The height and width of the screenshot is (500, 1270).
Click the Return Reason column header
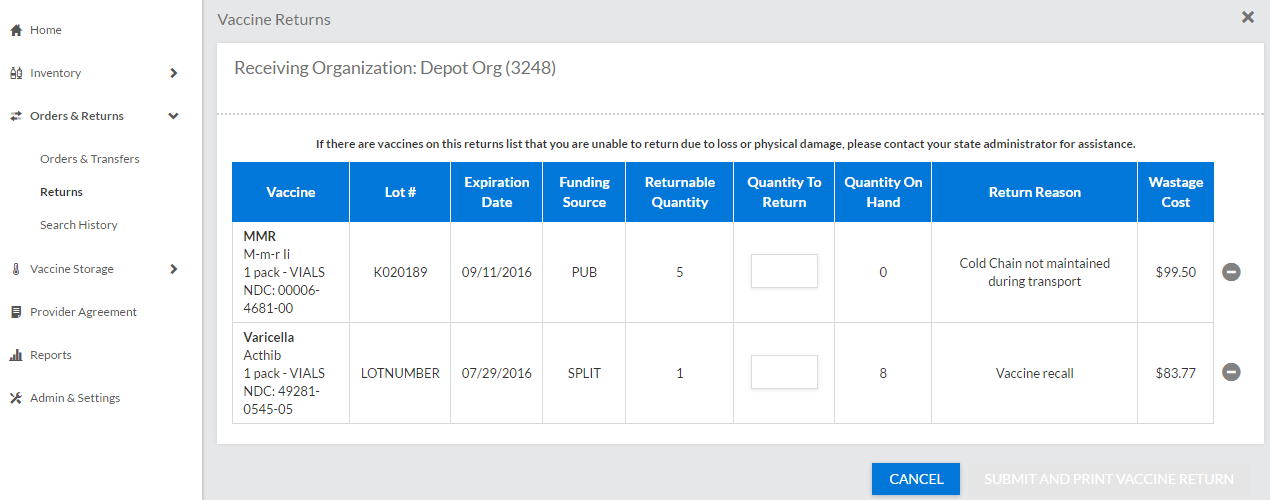pyautogui.click(x=1035, y=192)
